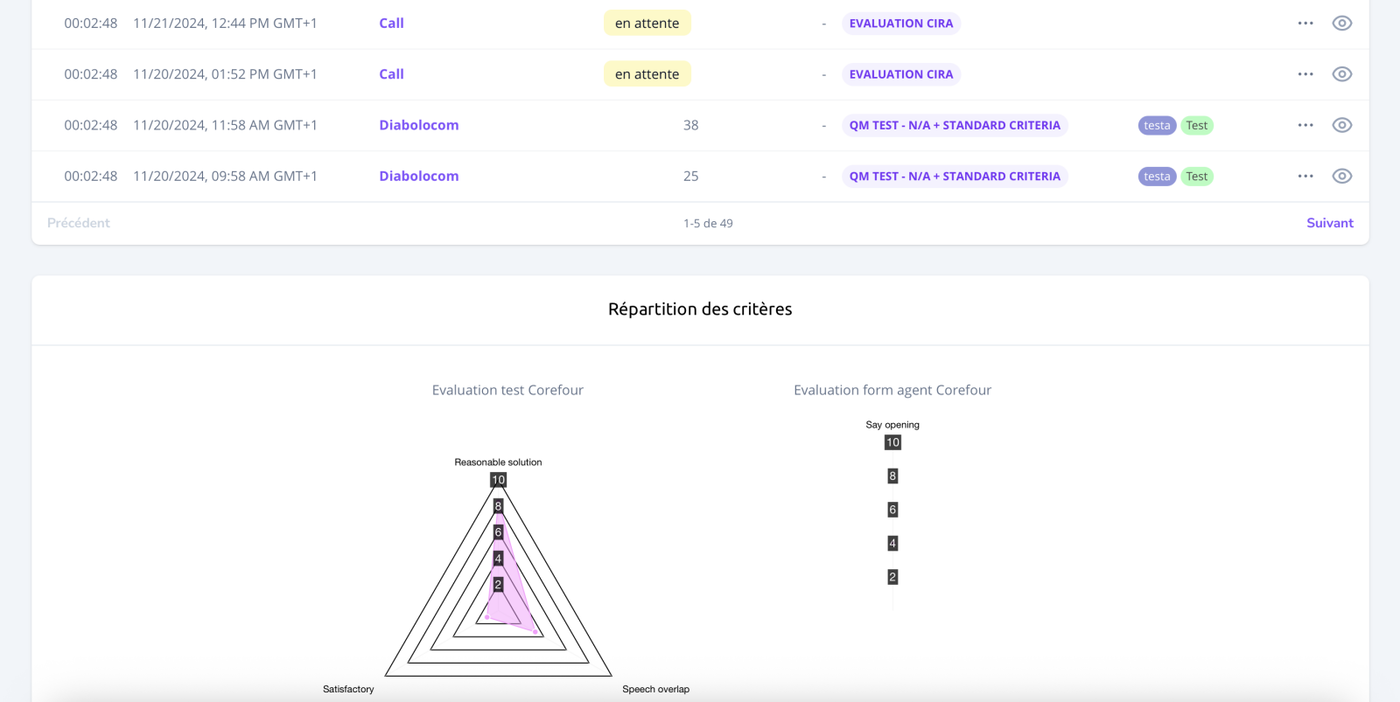
Task: Click eye icon on 11:58 AM Diabolocom row
Action: (1341, 125)
